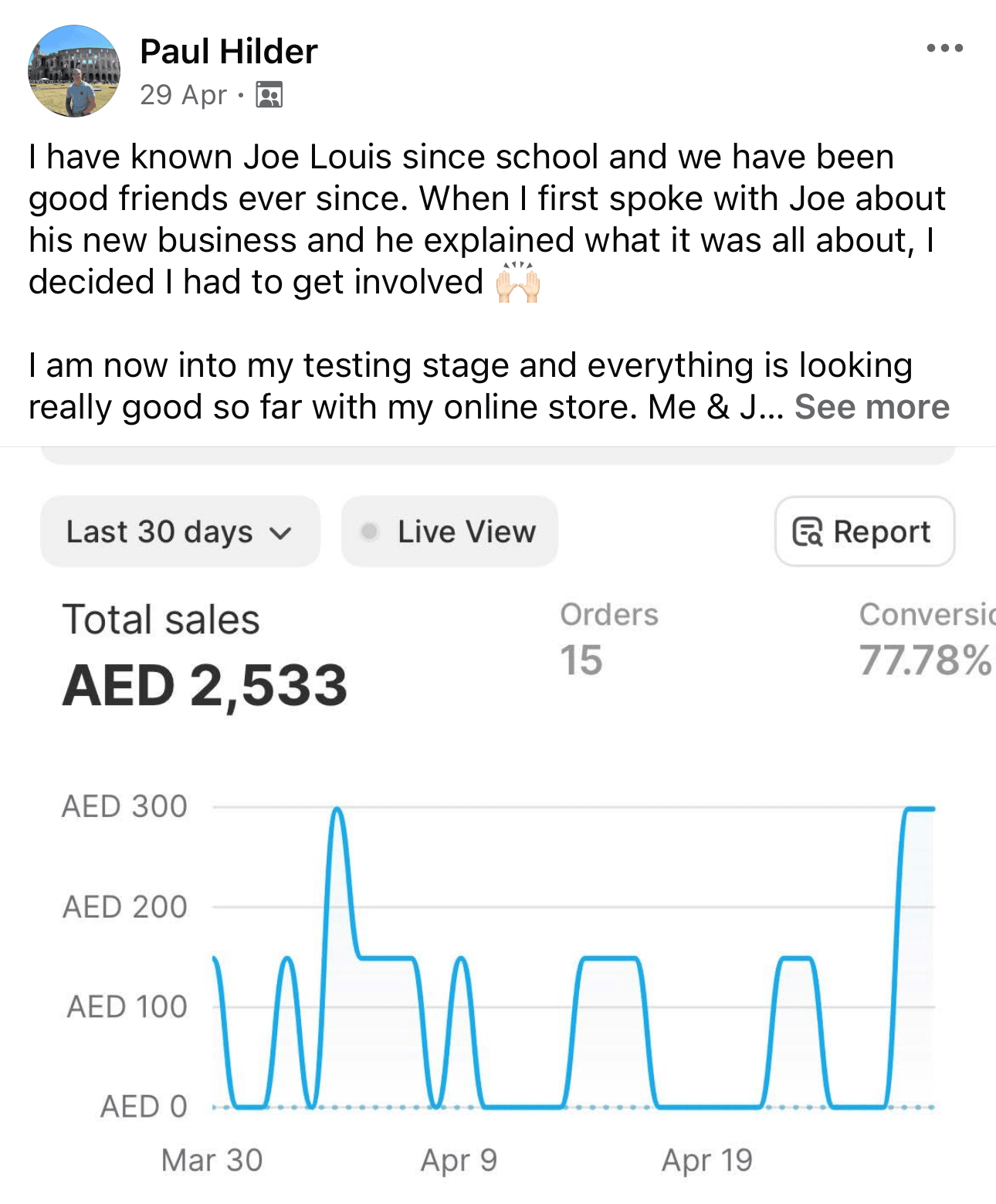Image resolution: width=996 pixels, height=1204 pixels.
Task: Click the group audience icon beside the date
Action: click(x=269, y=95)
